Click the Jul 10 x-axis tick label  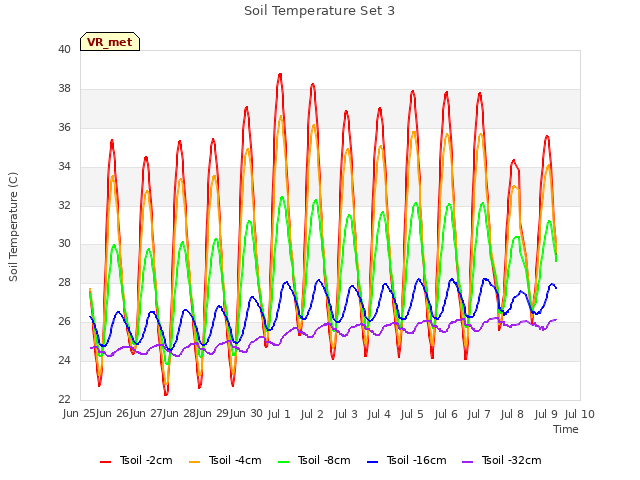click(x=580, y=414)
